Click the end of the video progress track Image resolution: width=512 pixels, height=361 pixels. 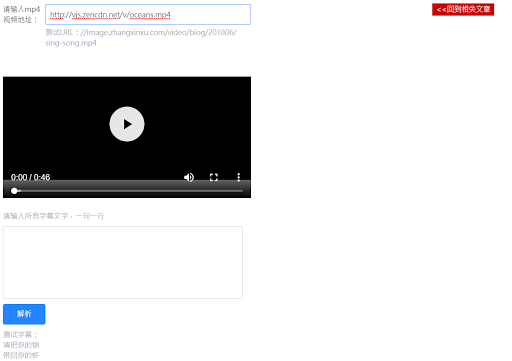[x=242, y=191]
